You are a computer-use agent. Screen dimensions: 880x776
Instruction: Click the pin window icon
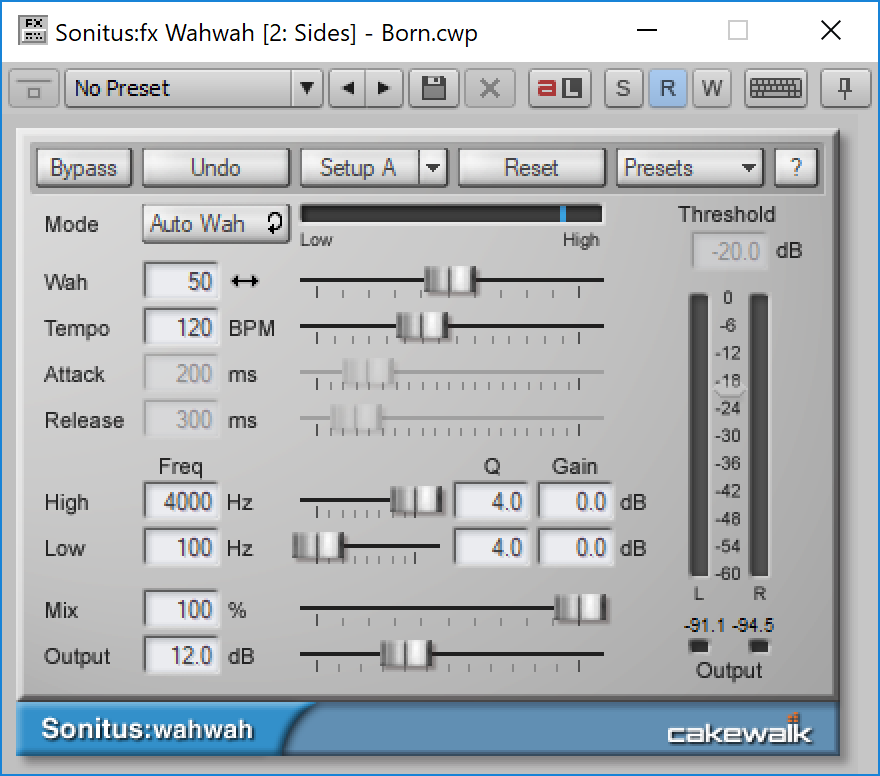[845, 88]
